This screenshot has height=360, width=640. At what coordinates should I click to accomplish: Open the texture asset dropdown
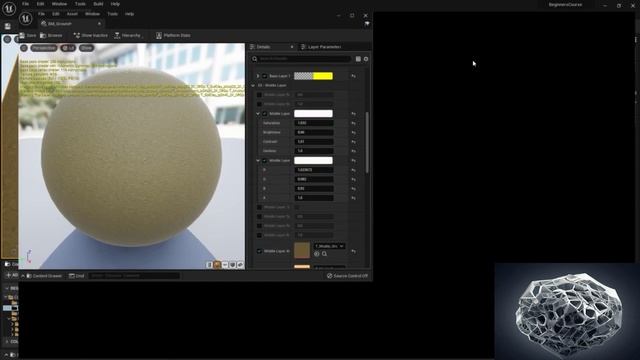pyautogui.click(x=329, y=246)
